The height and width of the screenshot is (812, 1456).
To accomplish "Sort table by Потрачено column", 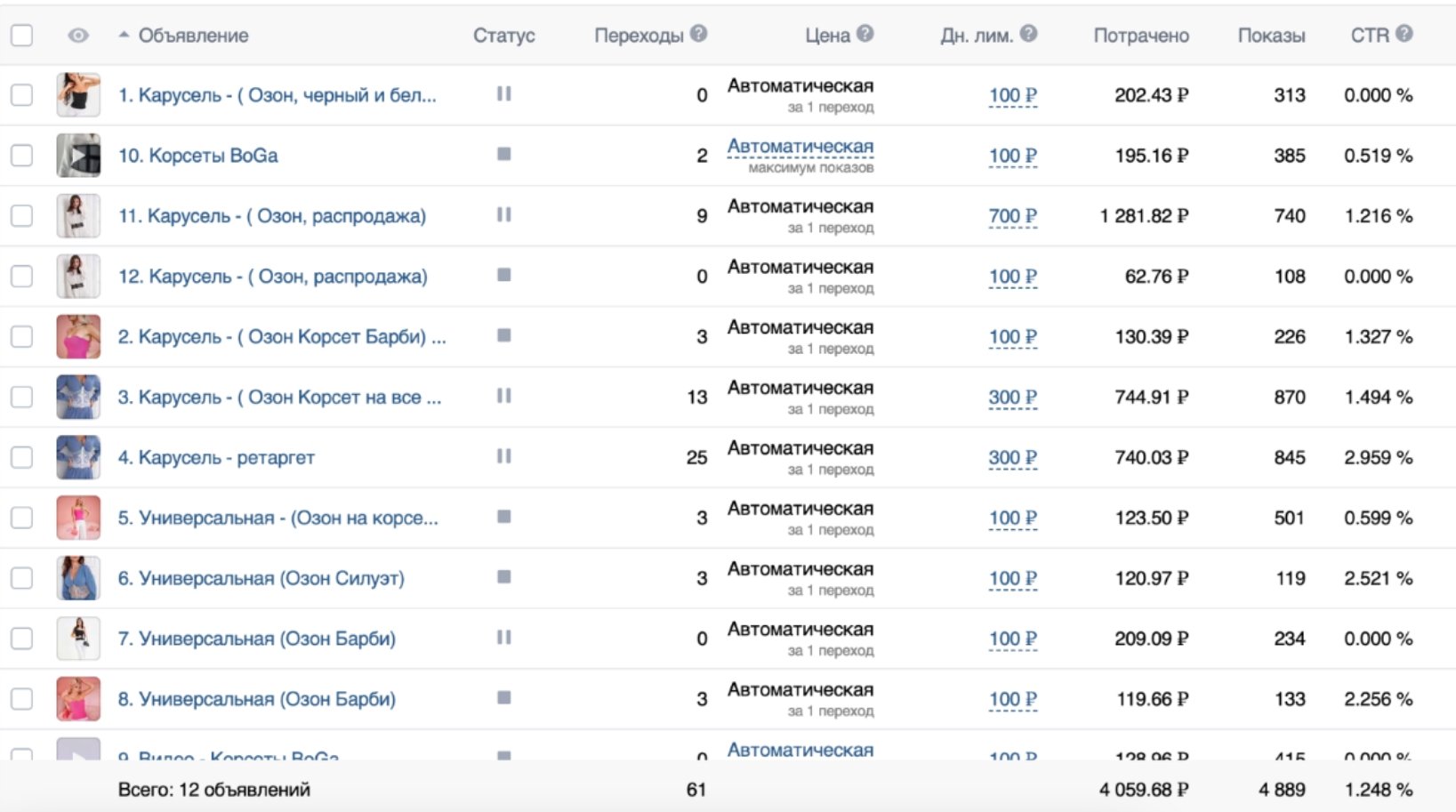I will coord(1140,36).
